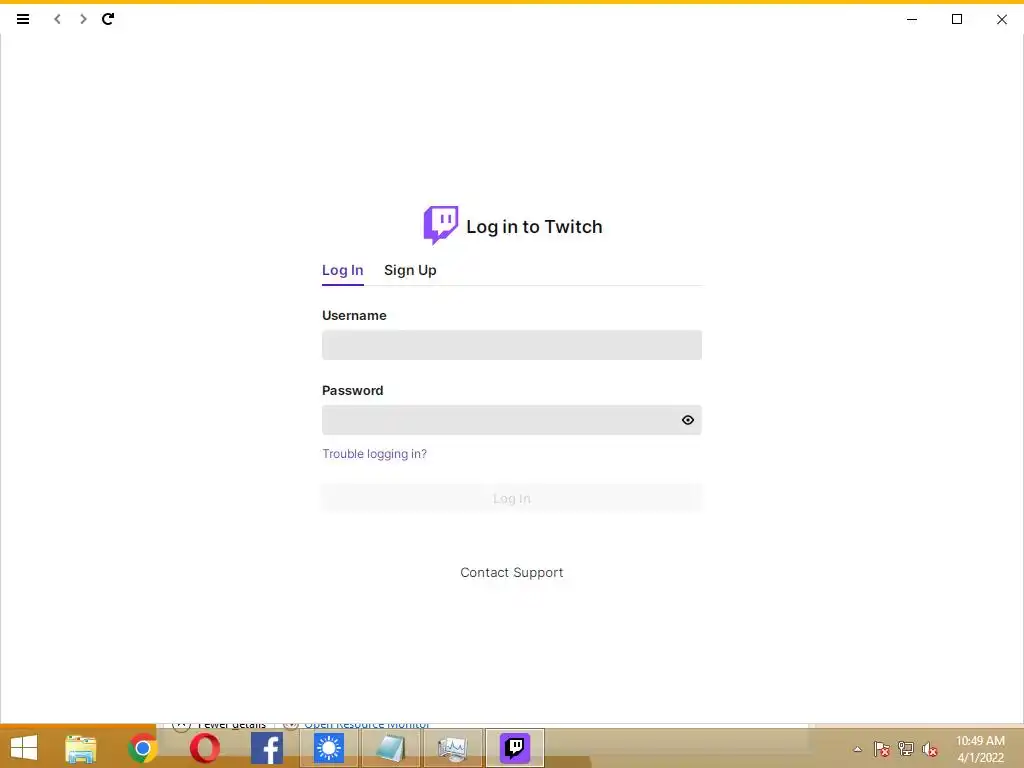1024x768 pixels.
Task: Switch to the Log In tab
Action: click(343, 270)
